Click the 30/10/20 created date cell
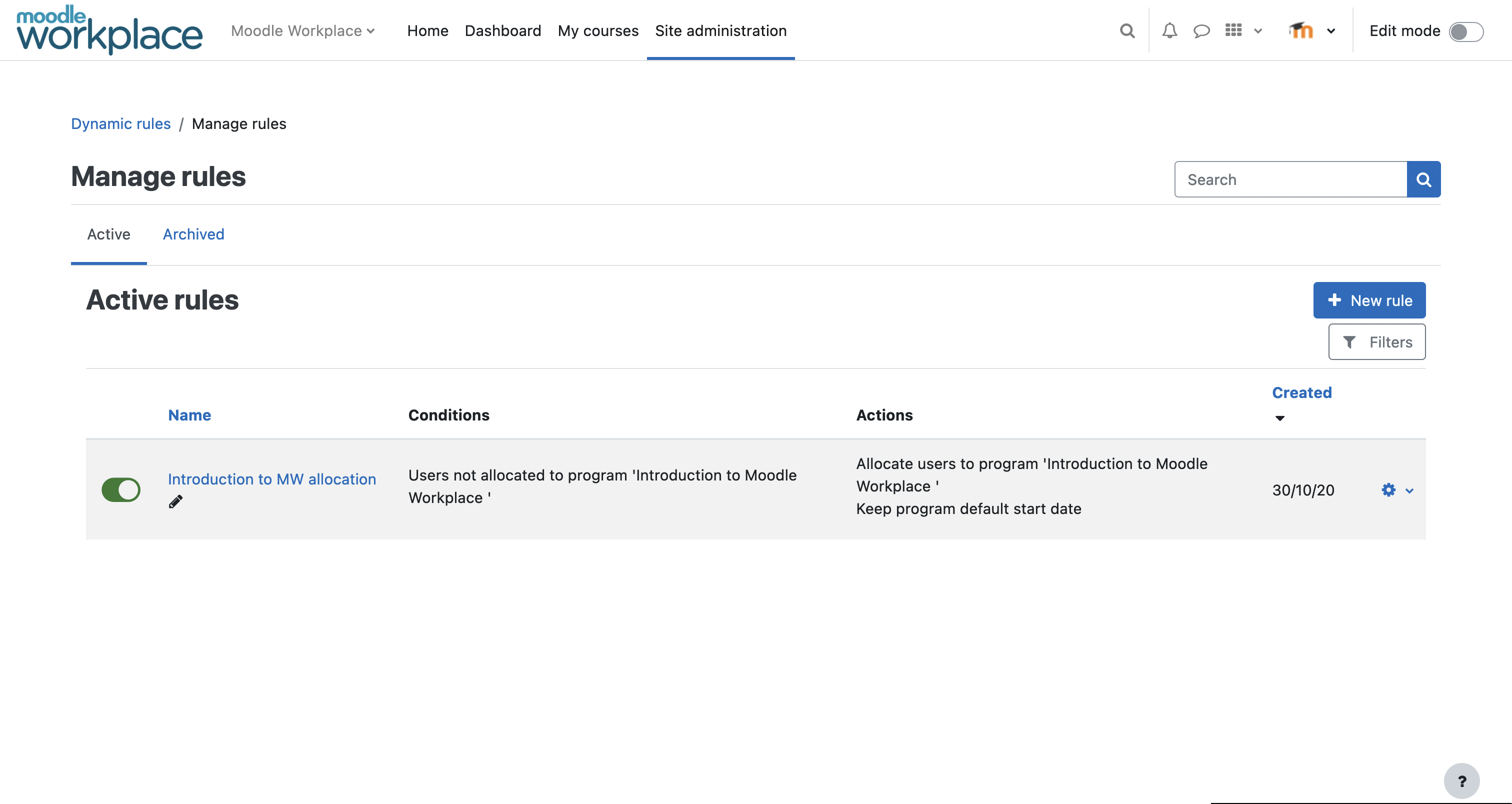 click(x=1302, y=490)
